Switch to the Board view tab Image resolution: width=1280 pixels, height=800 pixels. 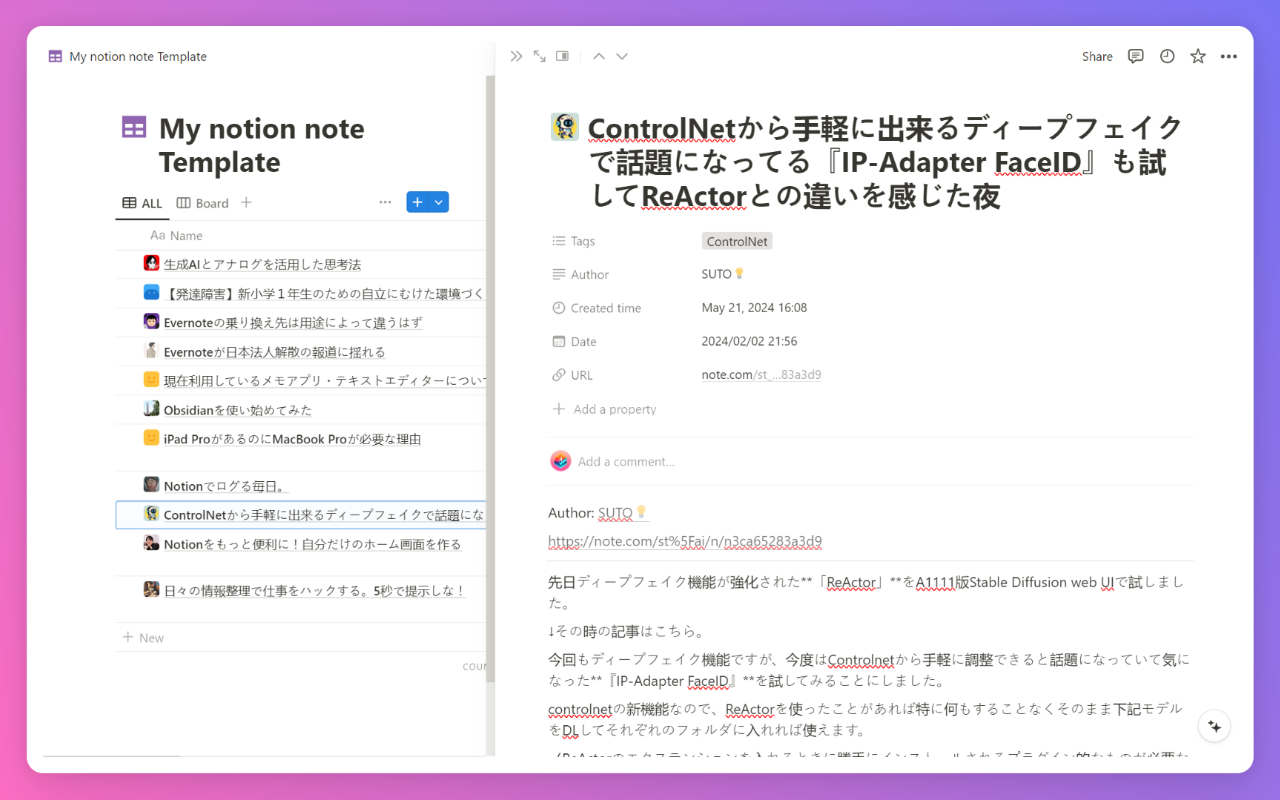tap(203, 203)
